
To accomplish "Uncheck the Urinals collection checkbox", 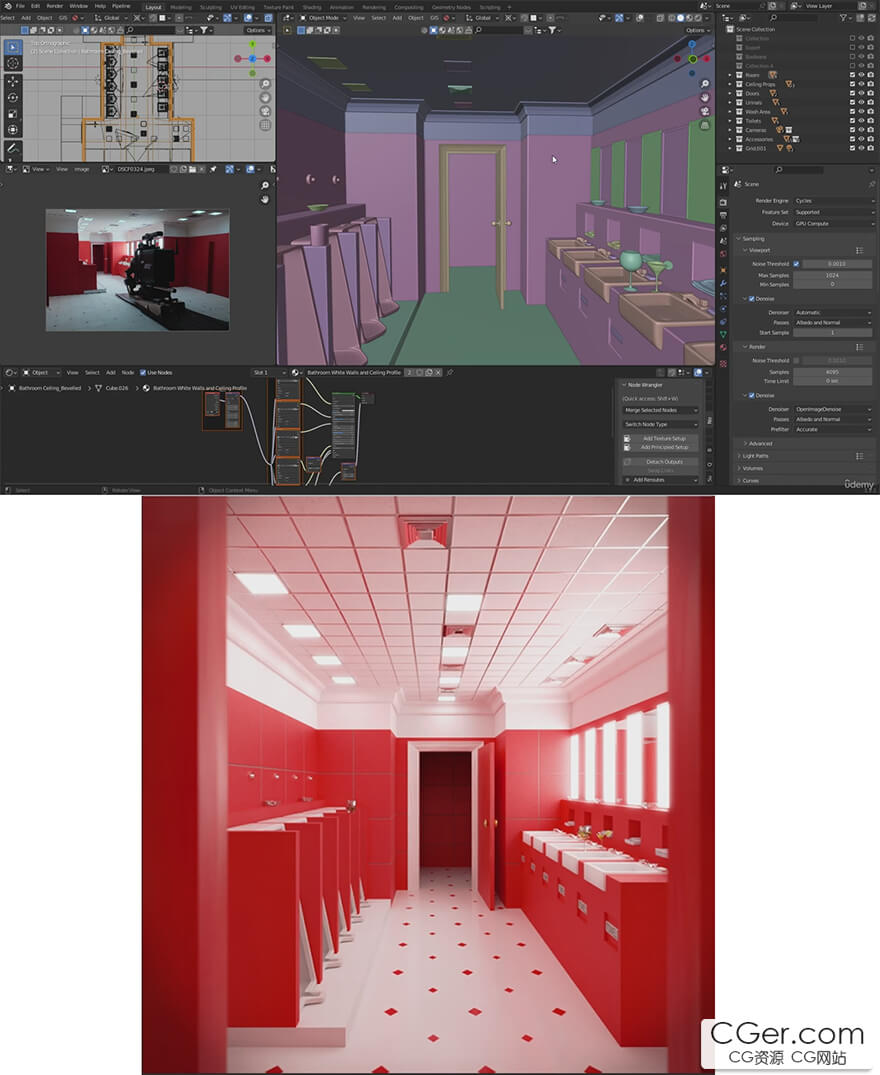I will coord(852,102).
